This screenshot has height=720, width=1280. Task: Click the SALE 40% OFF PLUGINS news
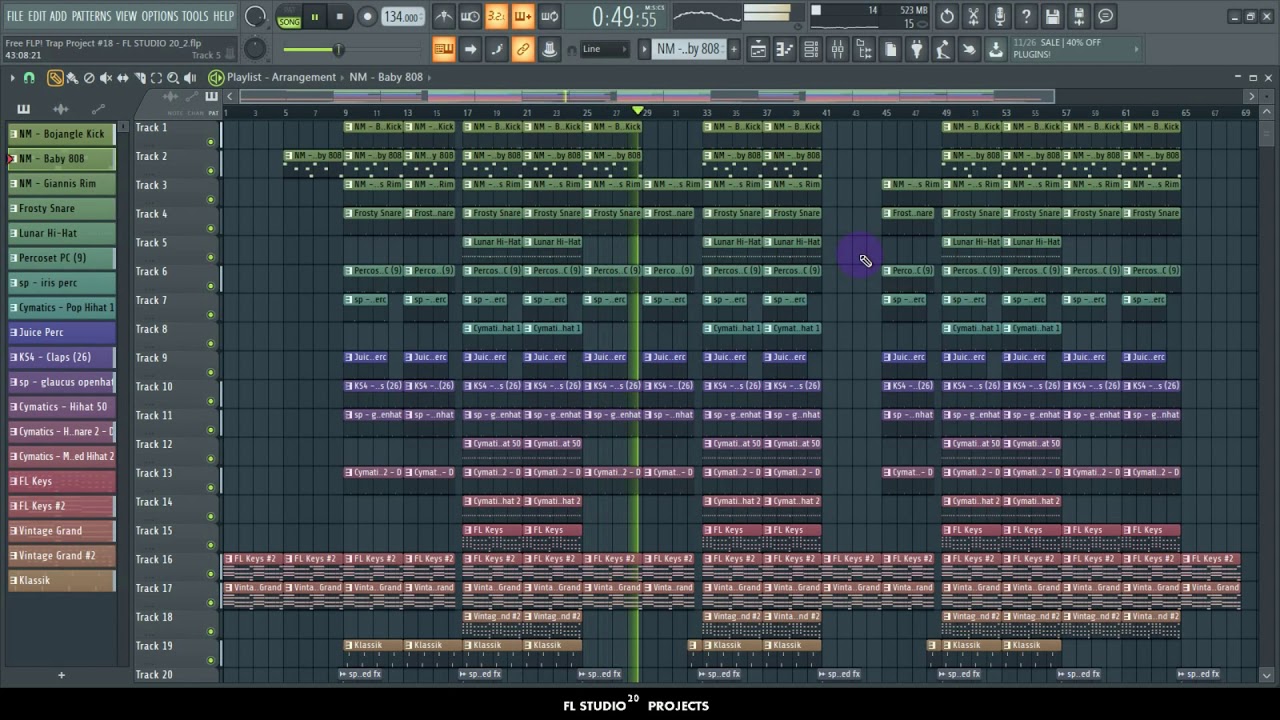[x=1077, y=49]
